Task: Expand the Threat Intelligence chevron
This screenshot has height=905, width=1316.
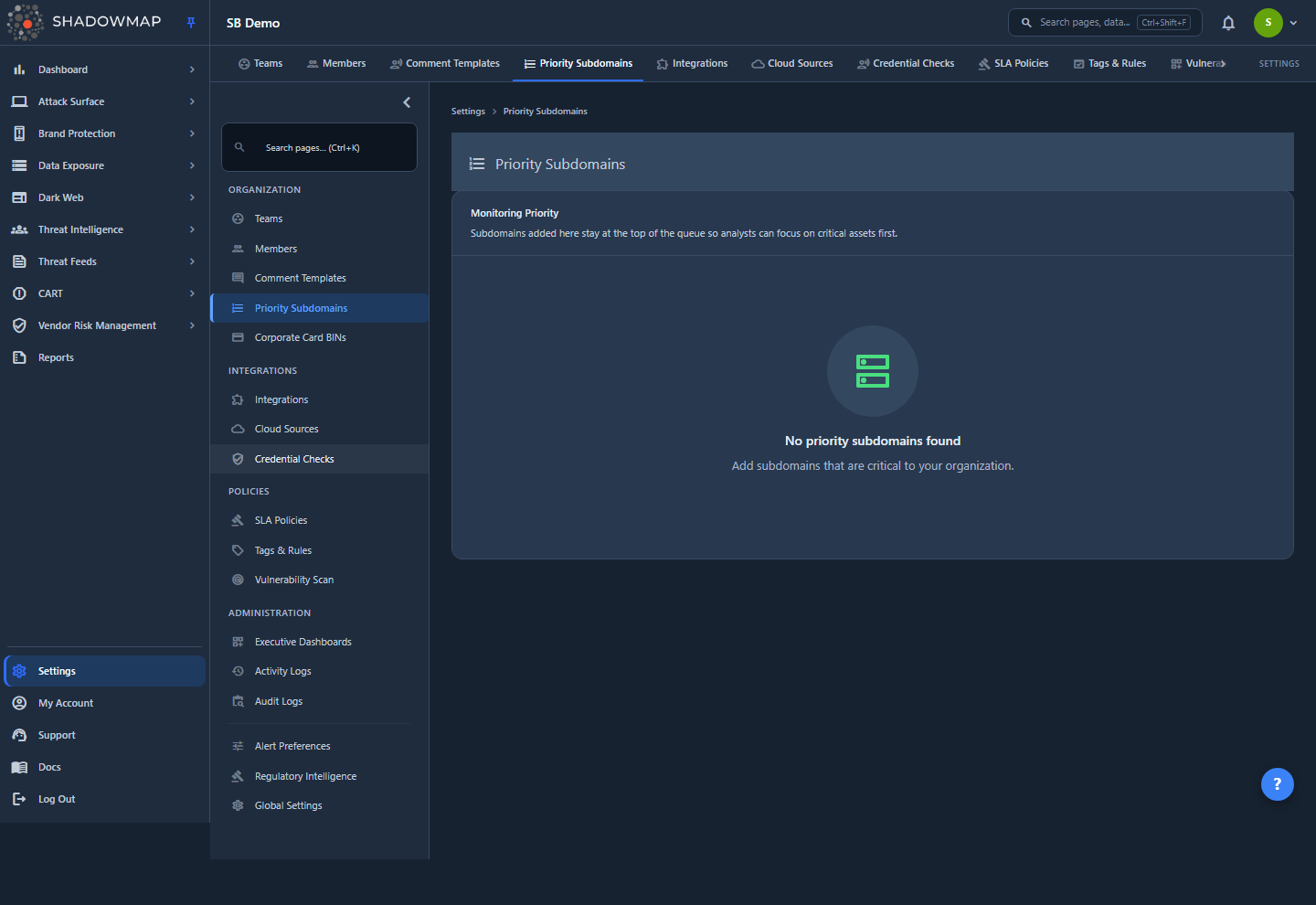Action: point(192,229)
